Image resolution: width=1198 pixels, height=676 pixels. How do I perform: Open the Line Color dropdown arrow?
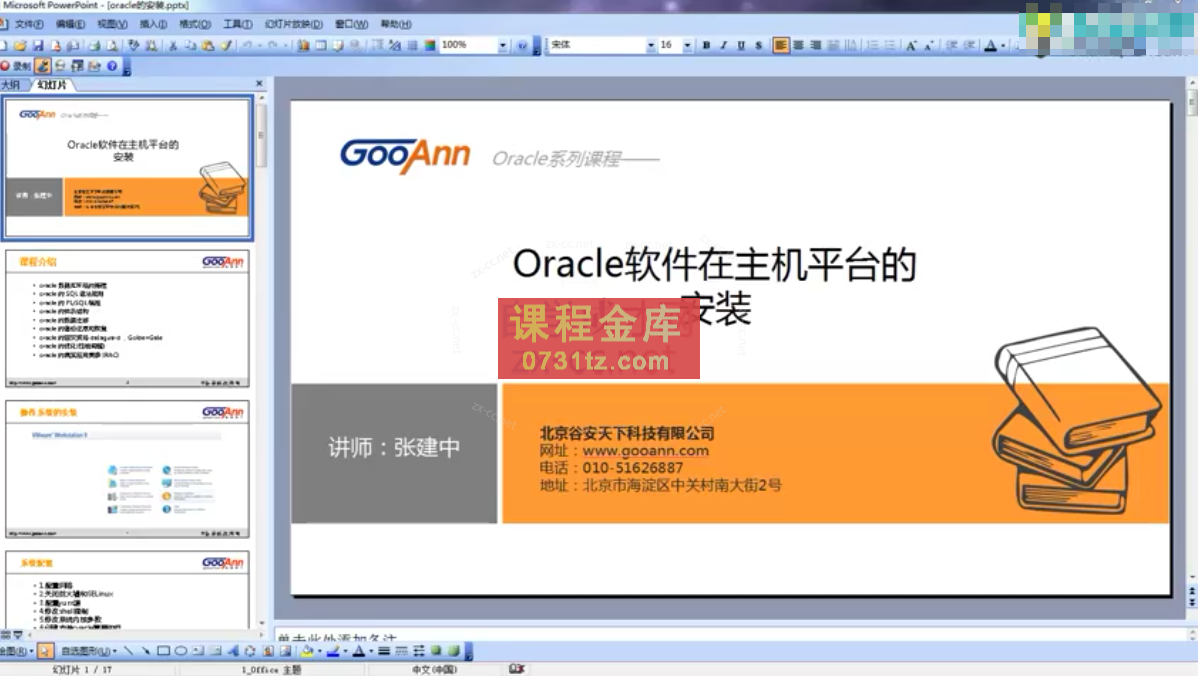click(x=345, y=652)
